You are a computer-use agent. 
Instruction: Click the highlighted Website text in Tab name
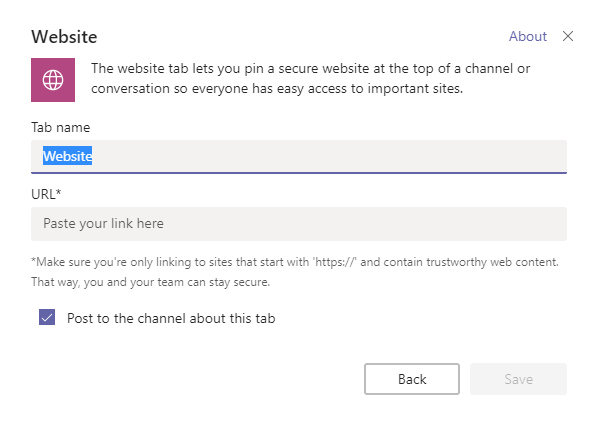[68, 156]
